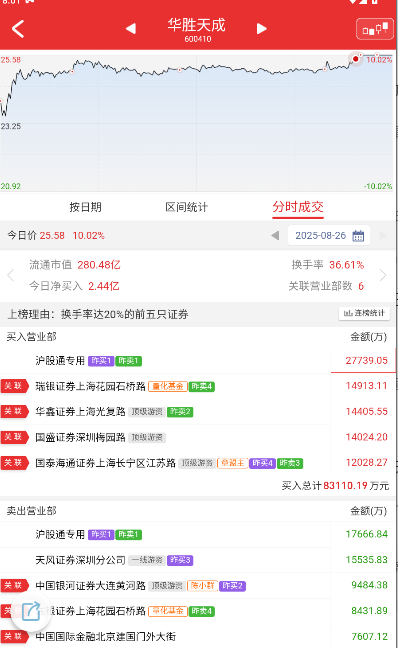Switch to 区间统计 tab
The height and width of the screenshot is (648, 398).
click(186, 207)
